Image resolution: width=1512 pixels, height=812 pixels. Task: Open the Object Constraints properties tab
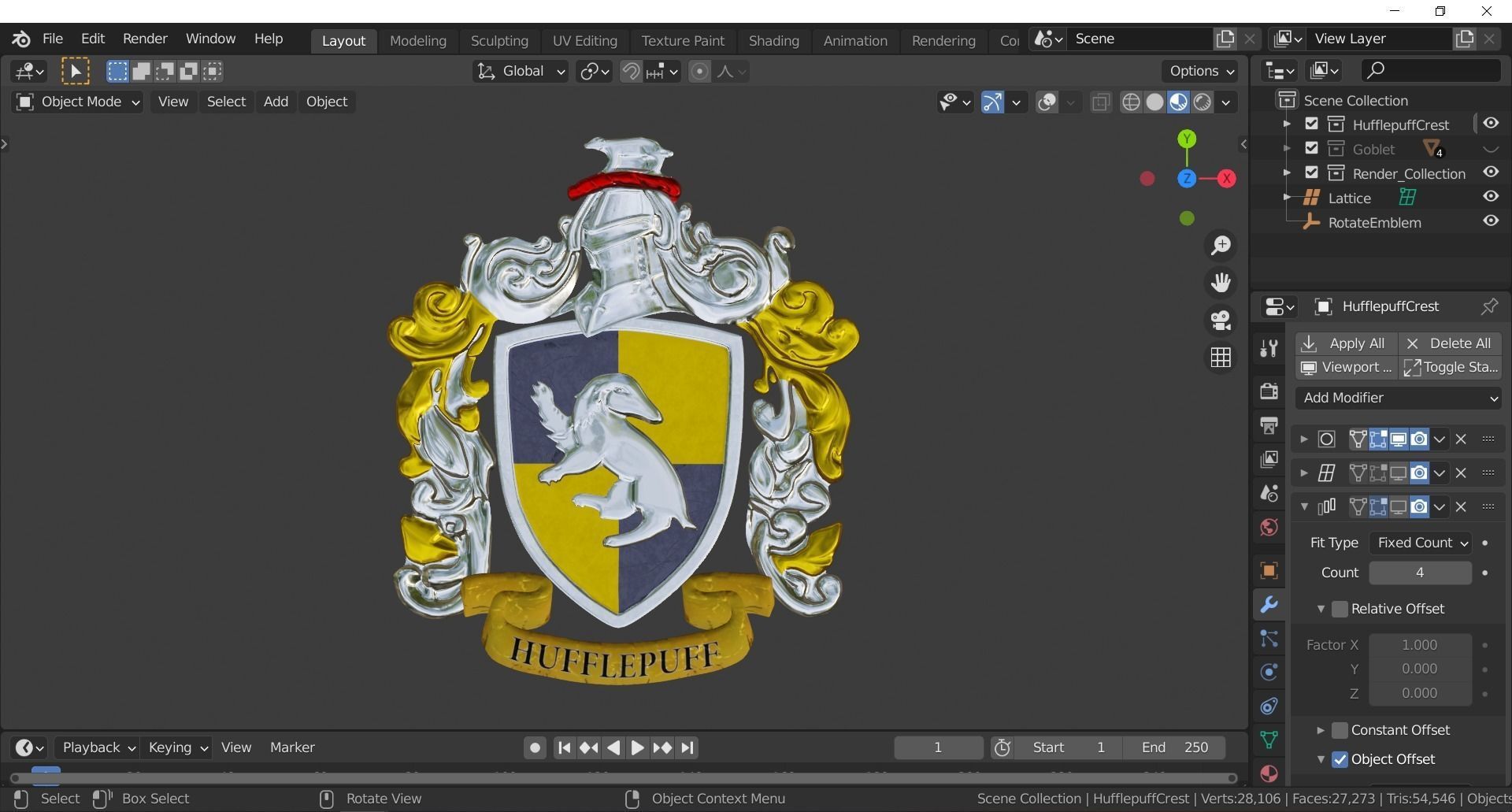[x=1269, y=706]
